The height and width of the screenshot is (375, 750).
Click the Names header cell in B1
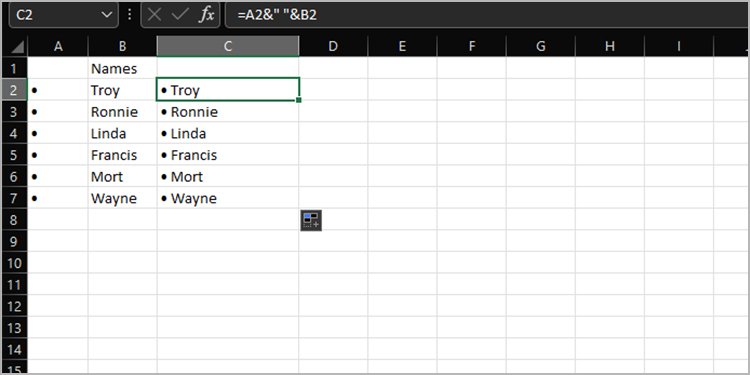(122, 68)
